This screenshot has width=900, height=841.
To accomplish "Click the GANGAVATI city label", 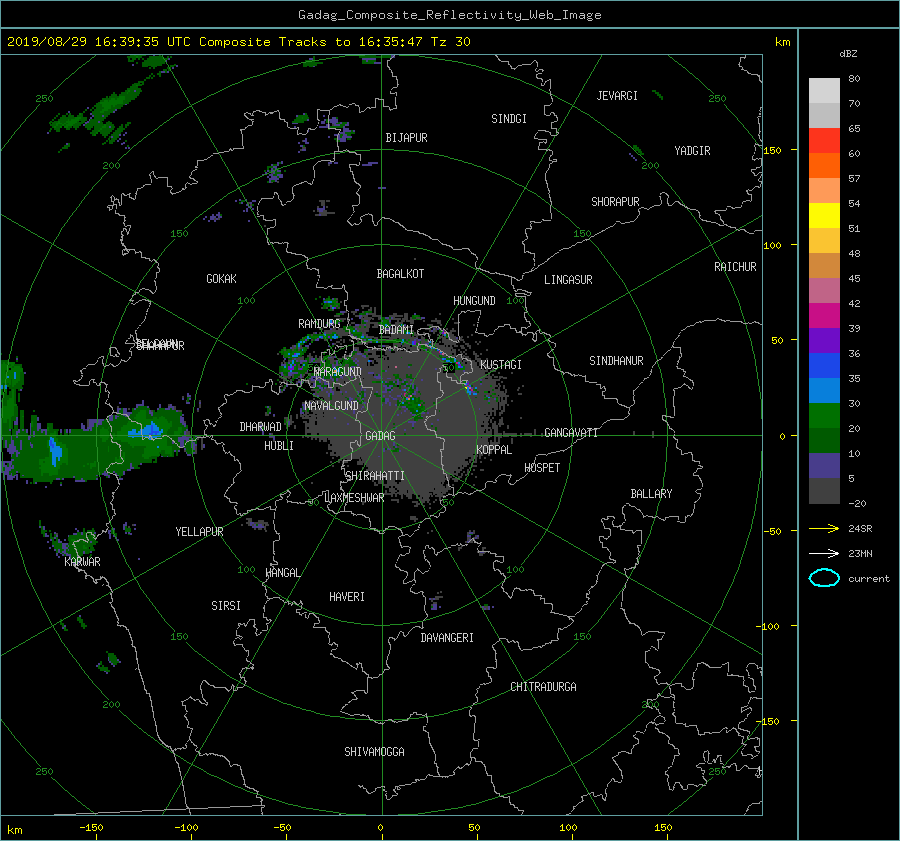I will 571,433.
